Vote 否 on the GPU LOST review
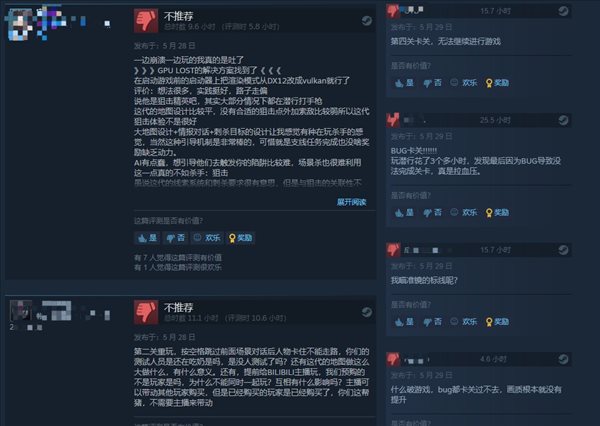 [175, 238]
